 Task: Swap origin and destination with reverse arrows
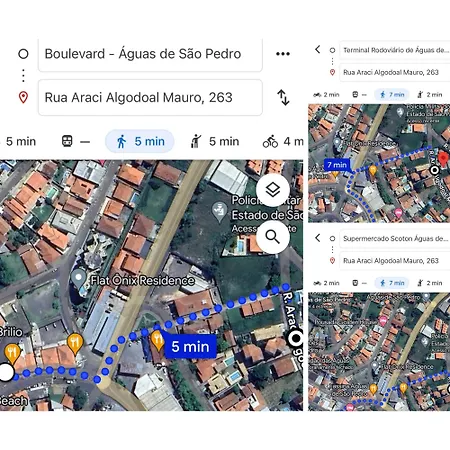pos(283,97)
